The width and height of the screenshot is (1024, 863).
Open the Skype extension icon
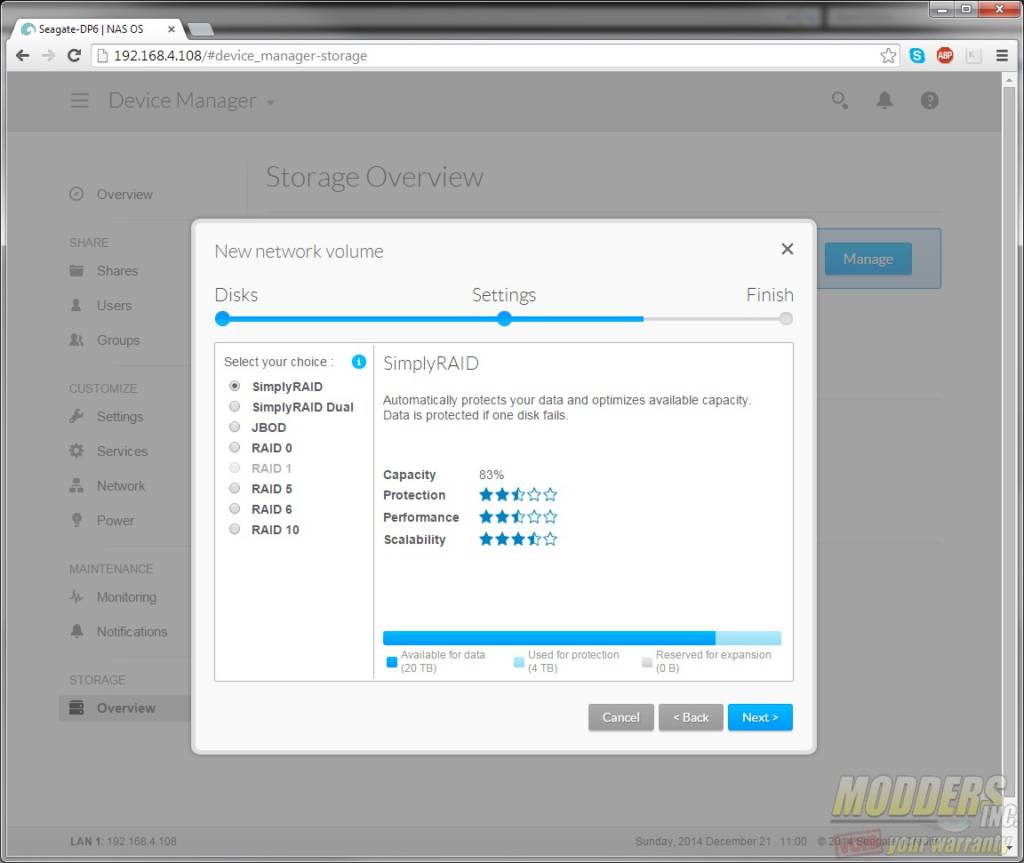[x=917, y=56]
